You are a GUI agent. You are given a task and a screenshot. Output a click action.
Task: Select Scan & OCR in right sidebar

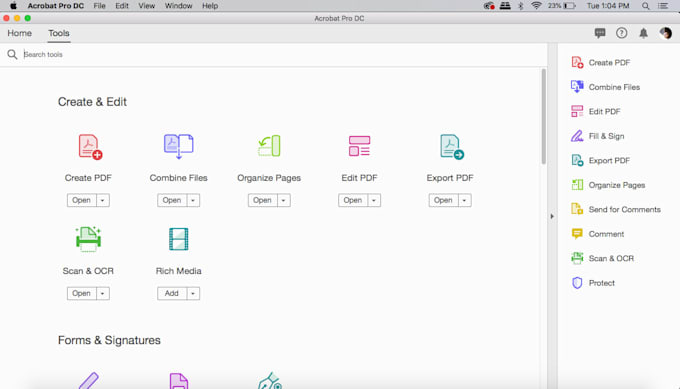pyautogui.click(x=602, y=258)
